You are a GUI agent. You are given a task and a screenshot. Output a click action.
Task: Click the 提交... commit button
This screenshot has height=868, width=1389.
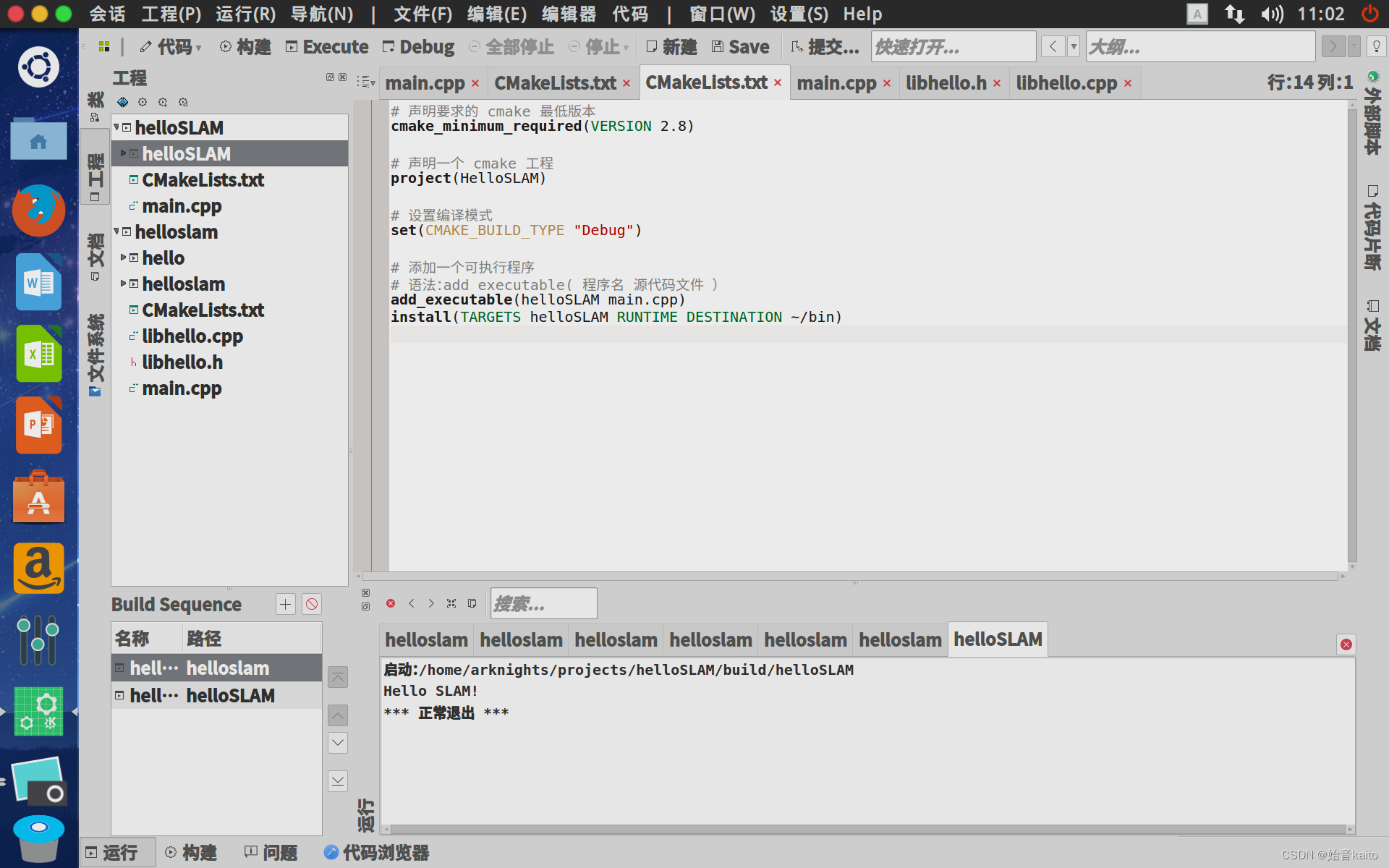coord(825,47)
